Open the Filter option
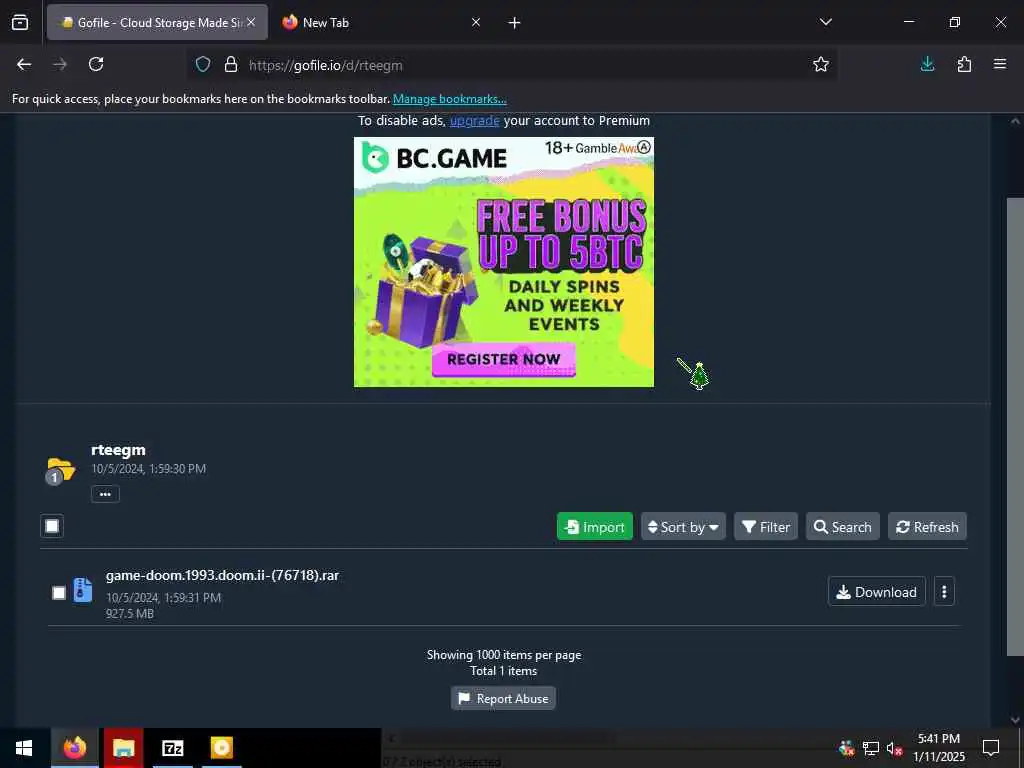The width and height of the screenshot is (1024, 768). click(x=766, y=526)
